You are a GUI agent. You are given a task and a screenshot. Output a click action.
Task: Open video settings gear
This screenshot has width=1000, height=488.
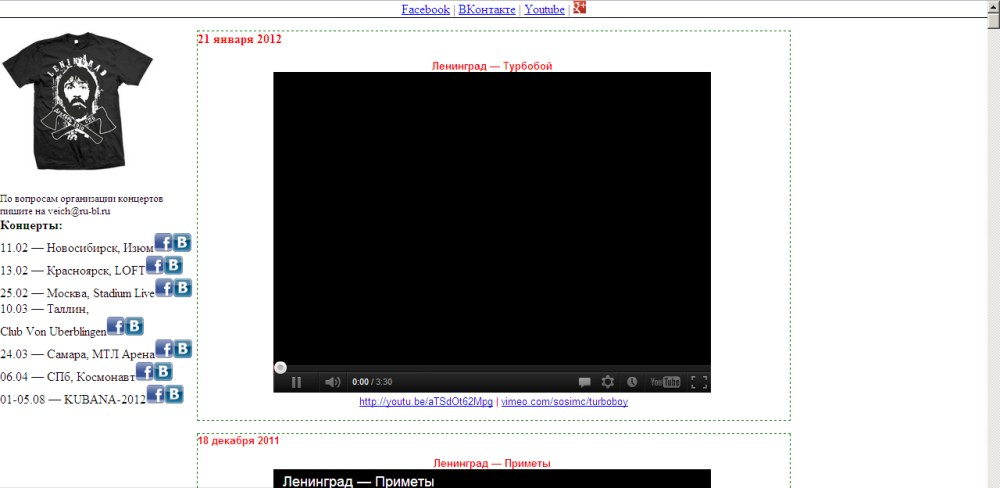point(607,382)
